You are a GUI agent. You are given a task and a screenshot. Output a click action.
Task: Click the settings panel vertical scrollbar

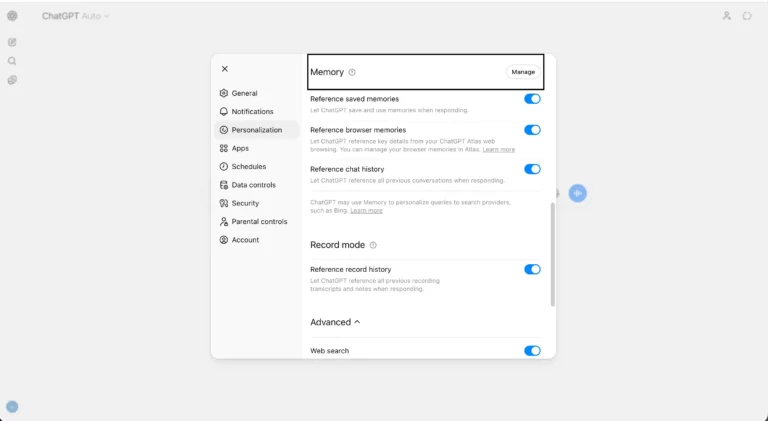tap(552, 255)
